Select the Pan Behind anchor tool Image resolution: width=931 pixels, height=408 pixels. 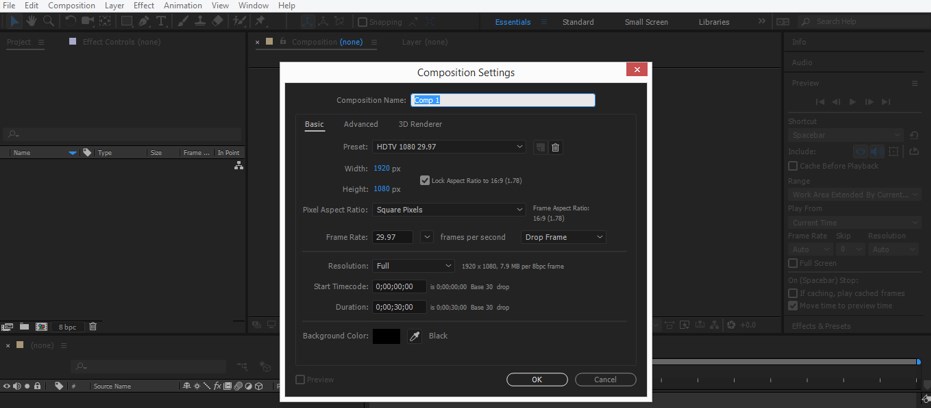(x=105, y=21)
